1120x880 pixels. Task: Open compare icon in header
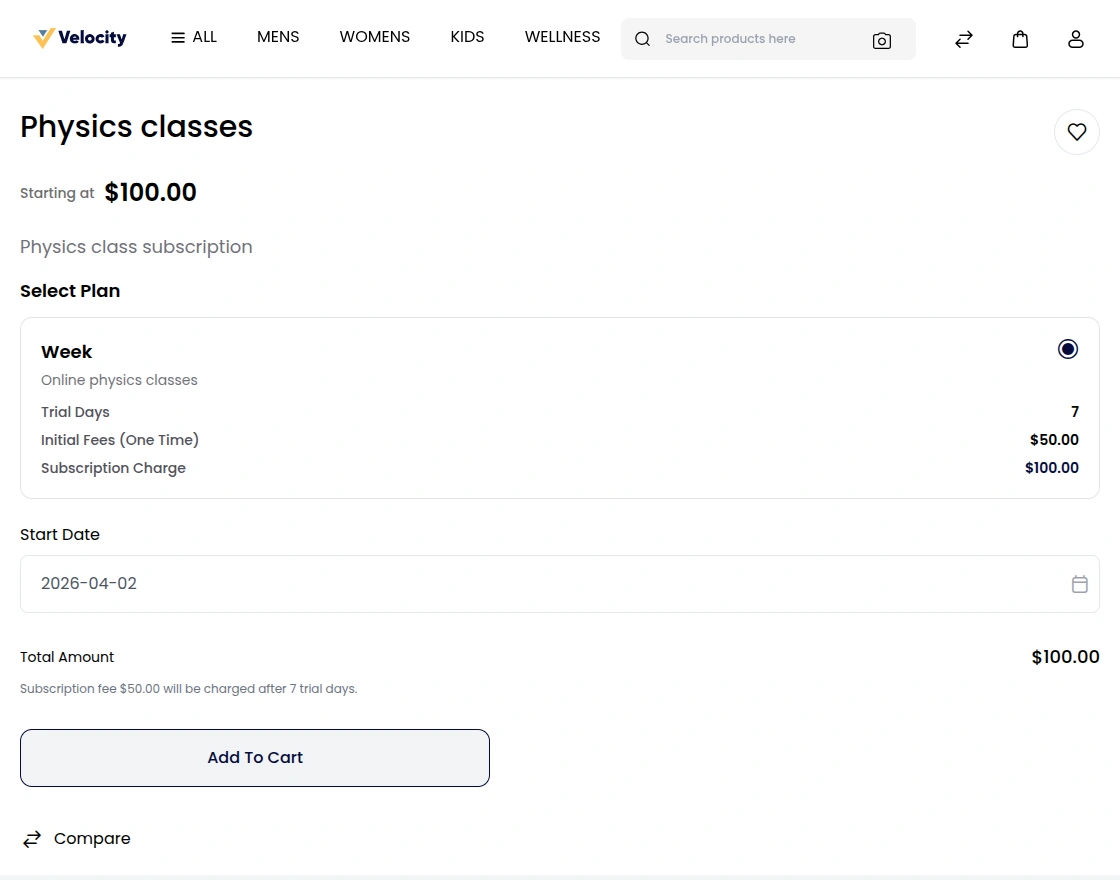point(964,39)
